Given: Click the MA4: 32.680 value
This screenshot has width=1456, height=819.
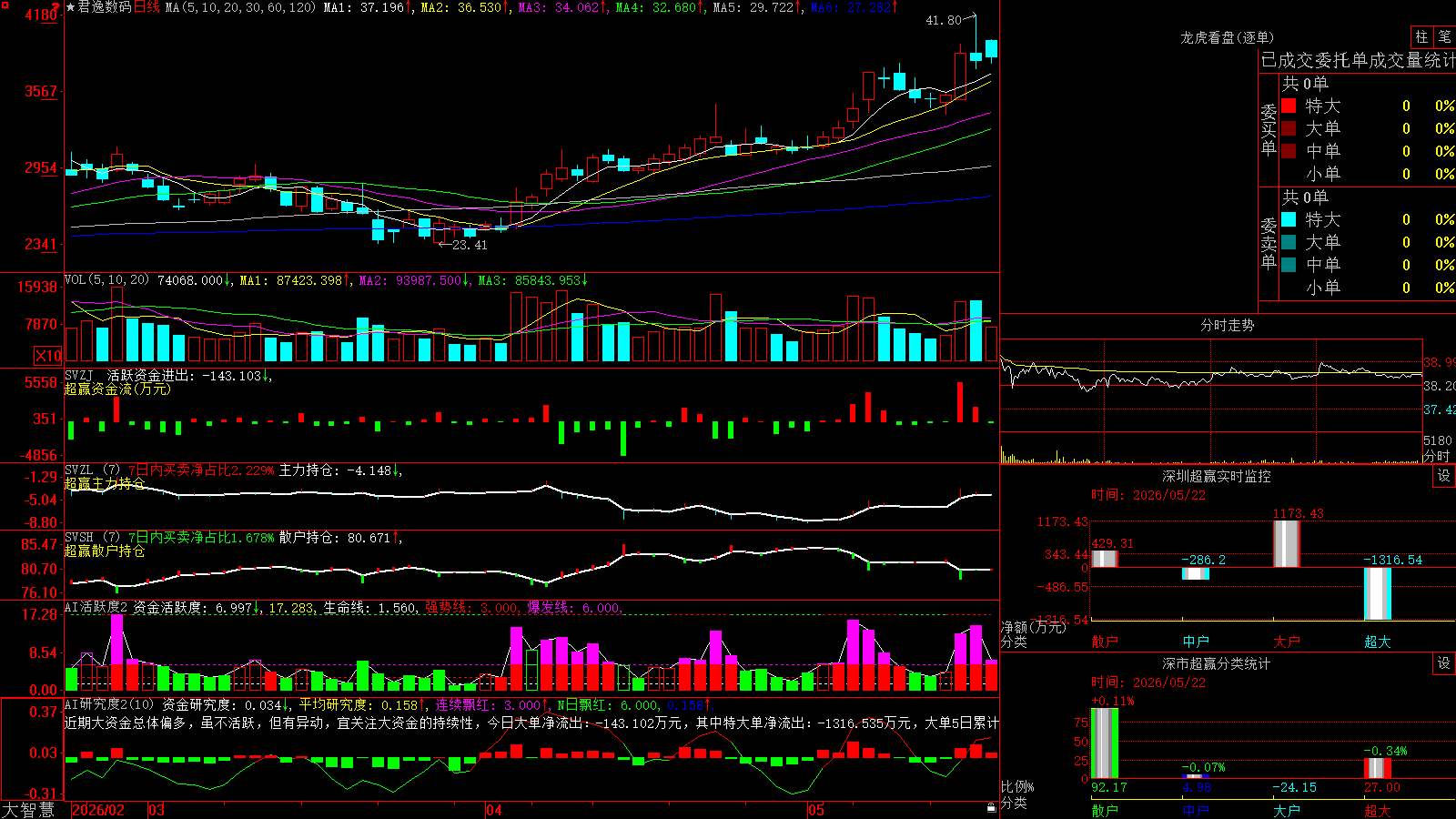Looking at the screenshot, I should pos(655,7).
